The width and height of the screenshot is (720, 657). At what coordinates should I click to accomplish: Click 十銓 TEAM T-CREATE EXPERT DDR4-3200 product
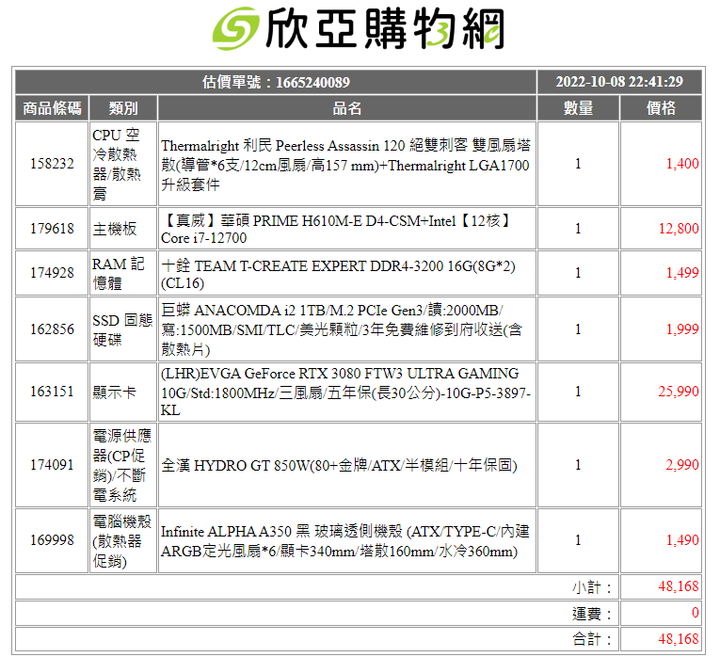point(338,274)
